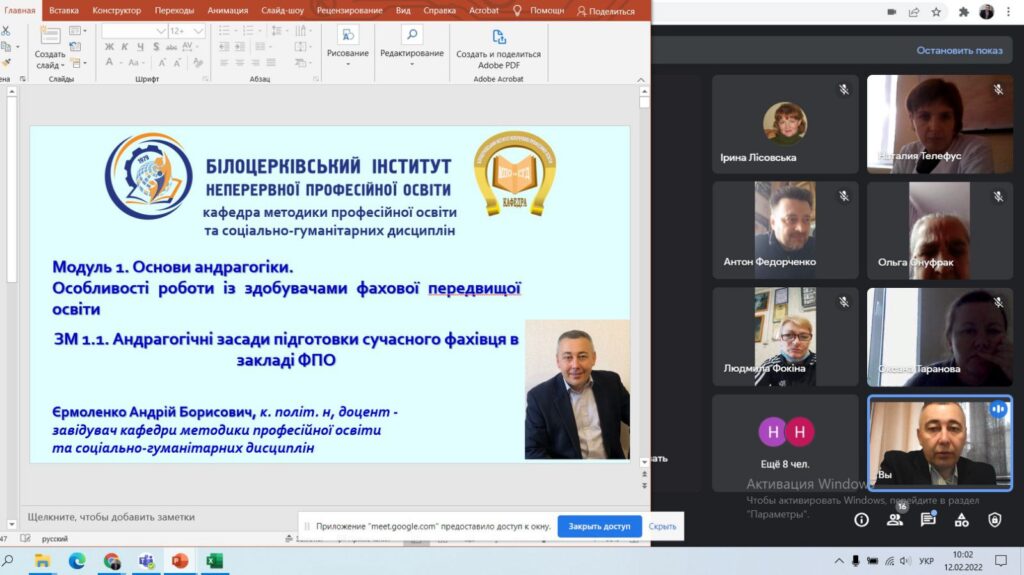Image resolution: width=1024 pixels, height=575 pixels.
Task: Open host controls lock-shield icon
Action: 995,520
